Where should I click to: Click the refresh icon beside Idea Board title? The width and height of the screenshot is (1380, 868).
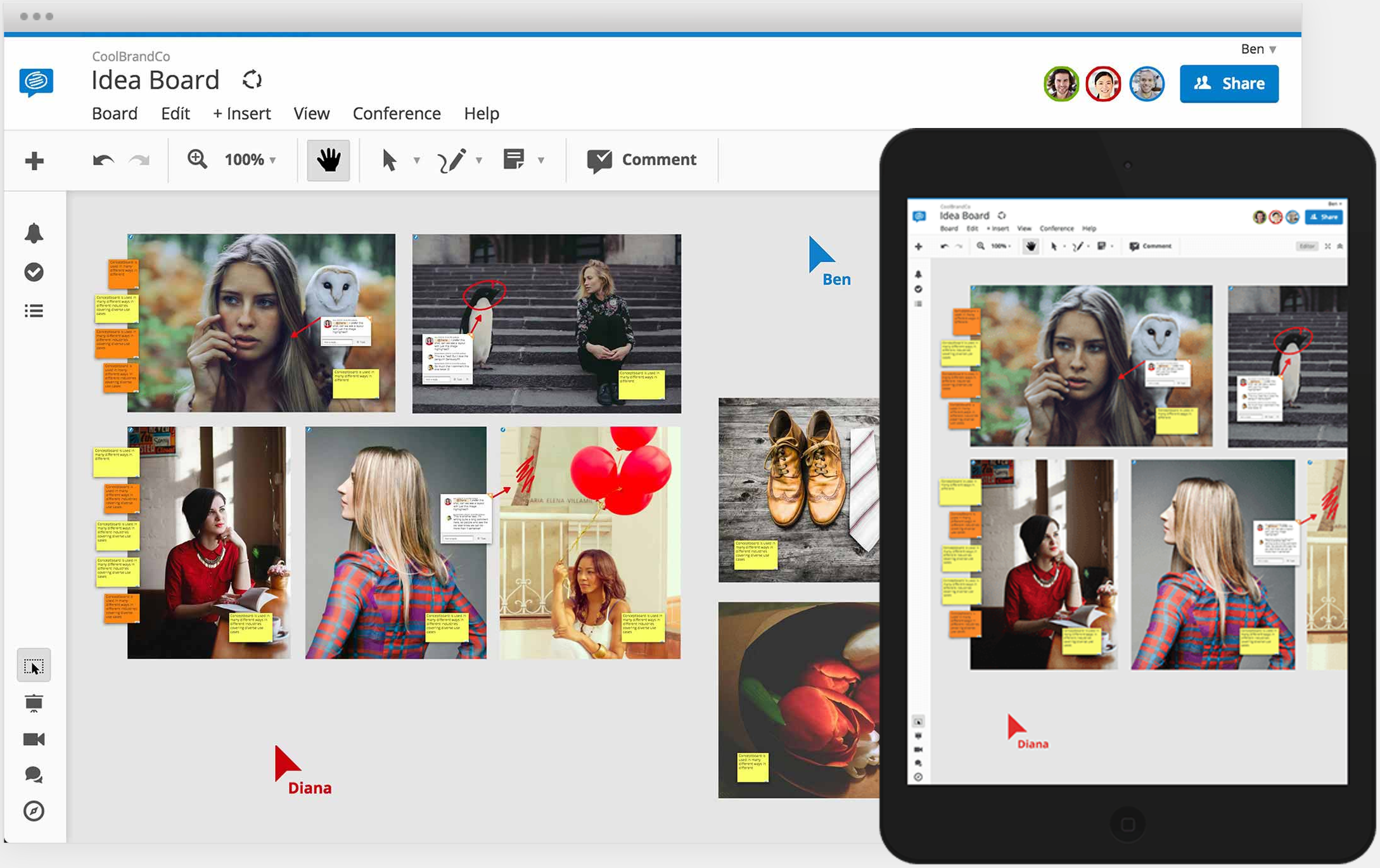click(251, 80)
